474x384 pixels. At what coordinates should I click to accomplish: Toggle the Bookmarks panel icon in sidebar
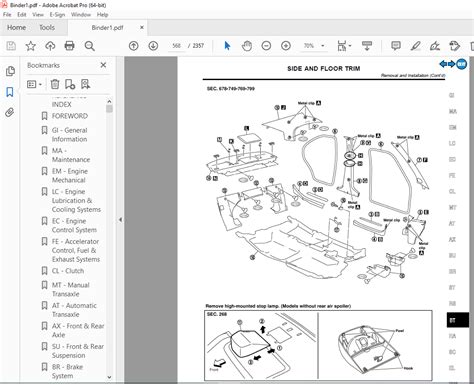point(10,92)
